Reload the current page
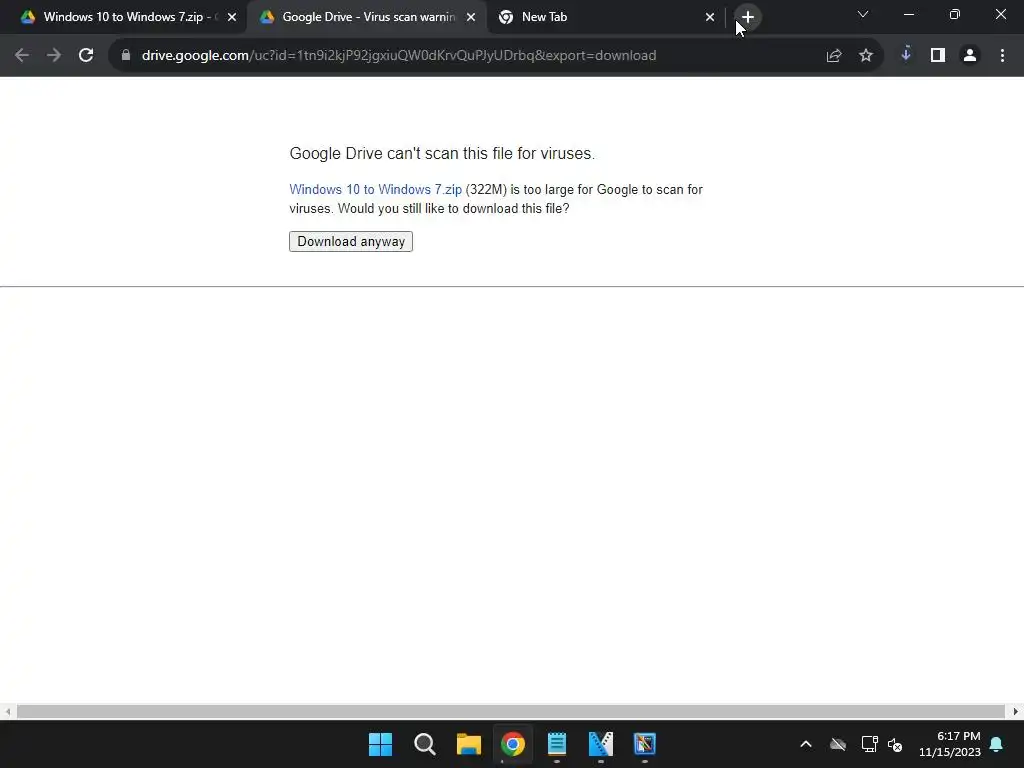 pyautogui.click(x=86, y=56)
